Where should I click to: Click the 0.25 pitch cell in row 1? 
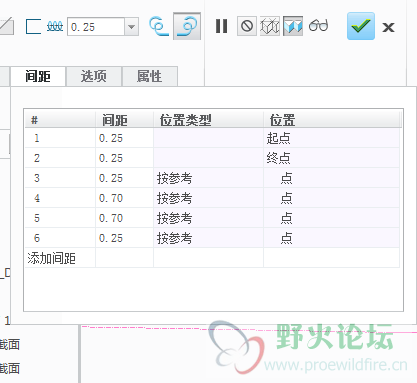124,138
